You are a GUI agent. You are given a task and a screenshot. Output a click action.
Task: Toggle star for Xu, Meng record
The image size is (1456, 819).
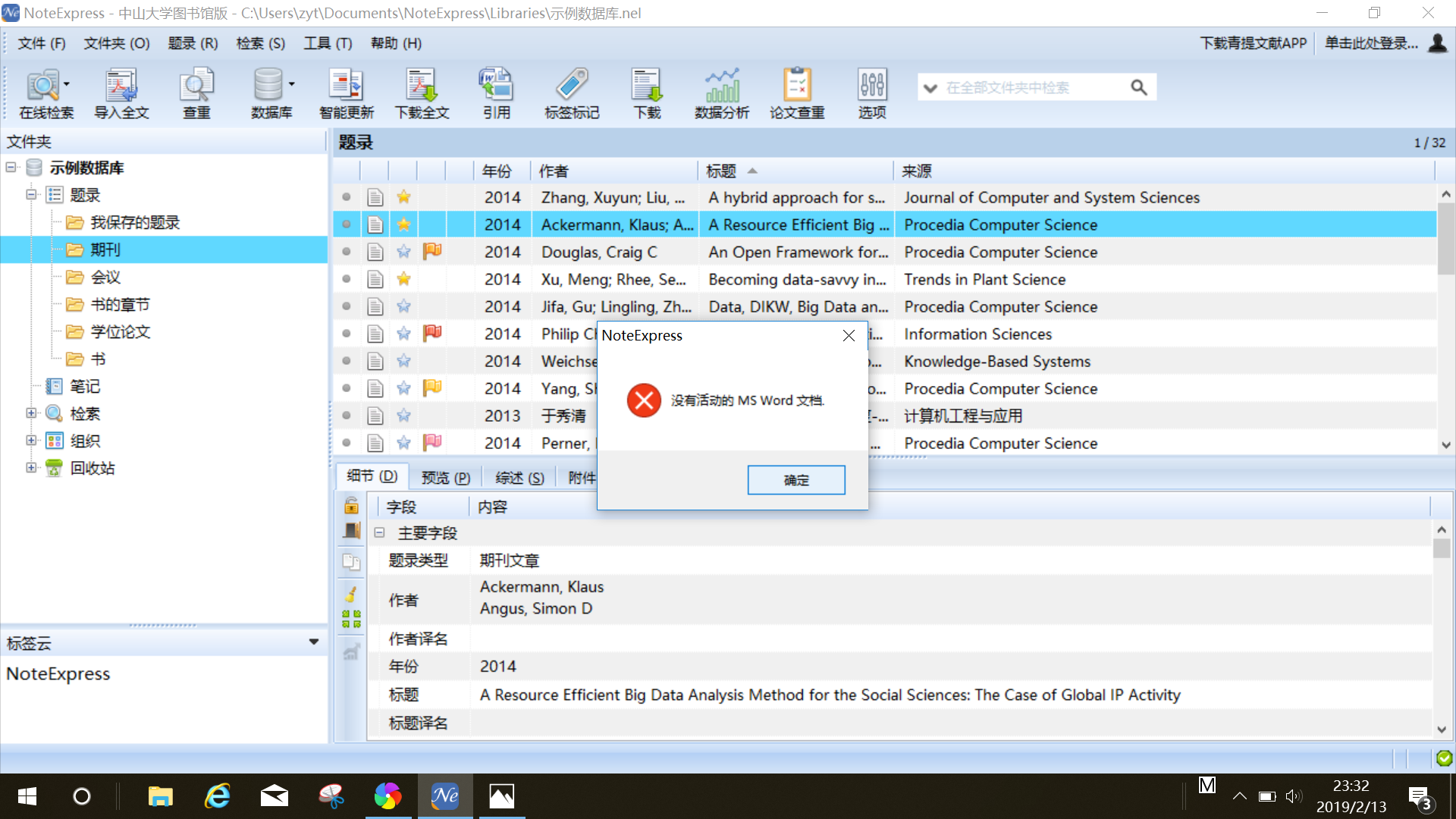[x=403, y=279]
